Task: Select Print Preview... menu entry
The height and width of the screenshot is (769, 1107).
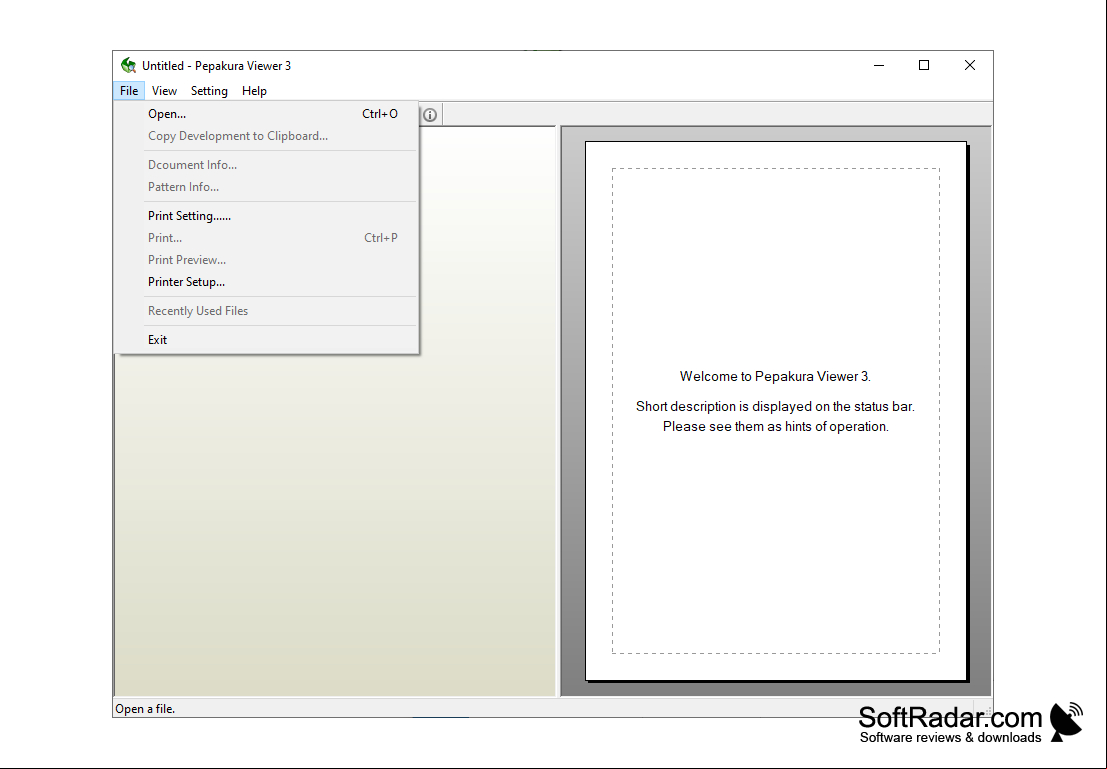Action: (267, 259)
